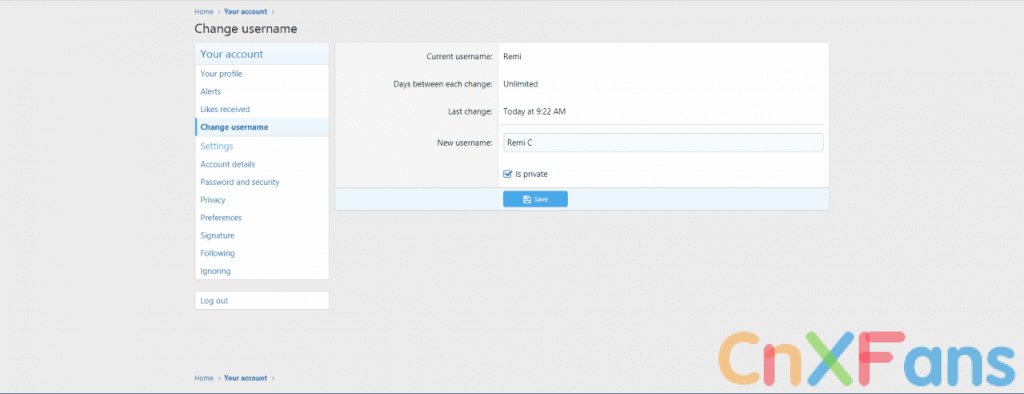
Task: Click the Days between each change label
Action: pos(443,84)
